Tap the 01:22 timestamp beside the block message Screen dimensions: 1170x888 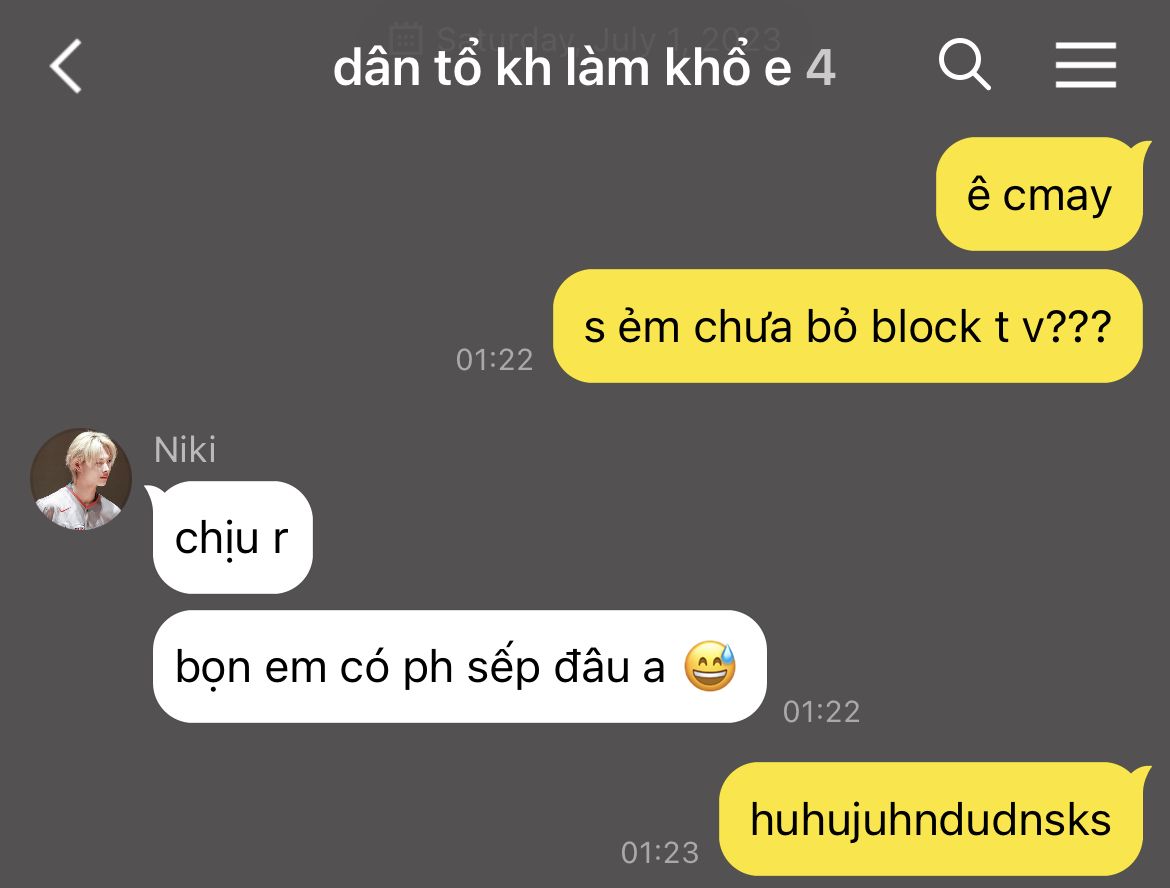(494, 360)
